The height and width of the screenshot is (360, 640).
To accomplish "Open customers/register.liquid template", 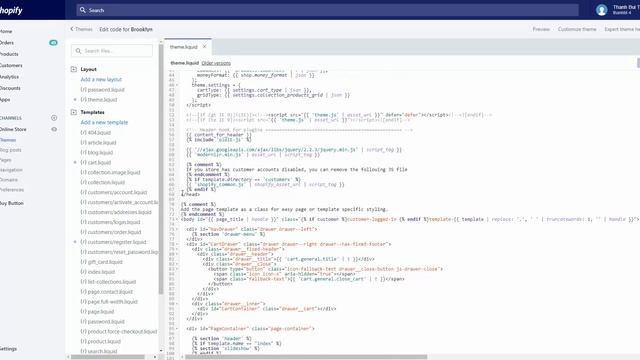I will coord(113,242).
